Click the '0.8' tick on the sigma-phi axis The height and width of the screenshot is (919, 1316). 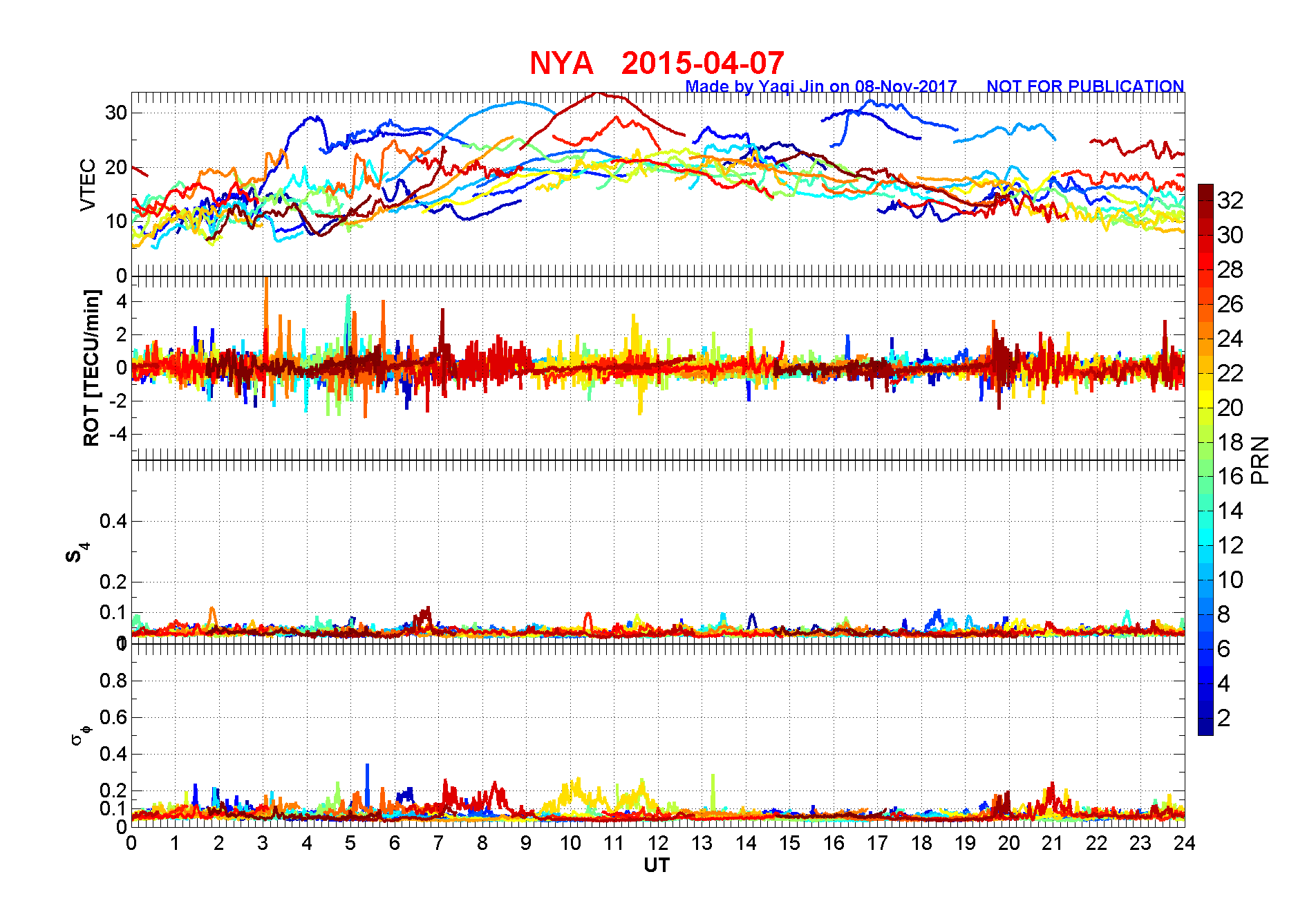coord(113,681)
